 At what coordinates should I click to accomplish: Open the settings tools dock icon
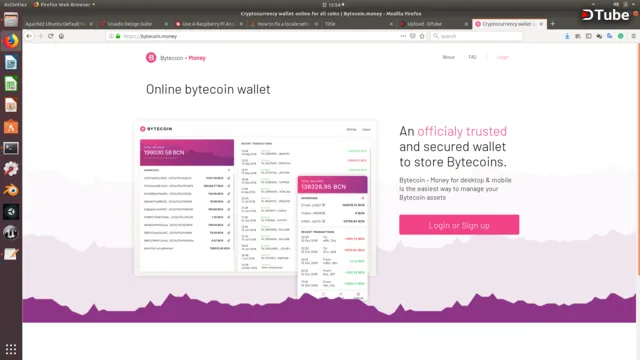[x=11, y=169]
